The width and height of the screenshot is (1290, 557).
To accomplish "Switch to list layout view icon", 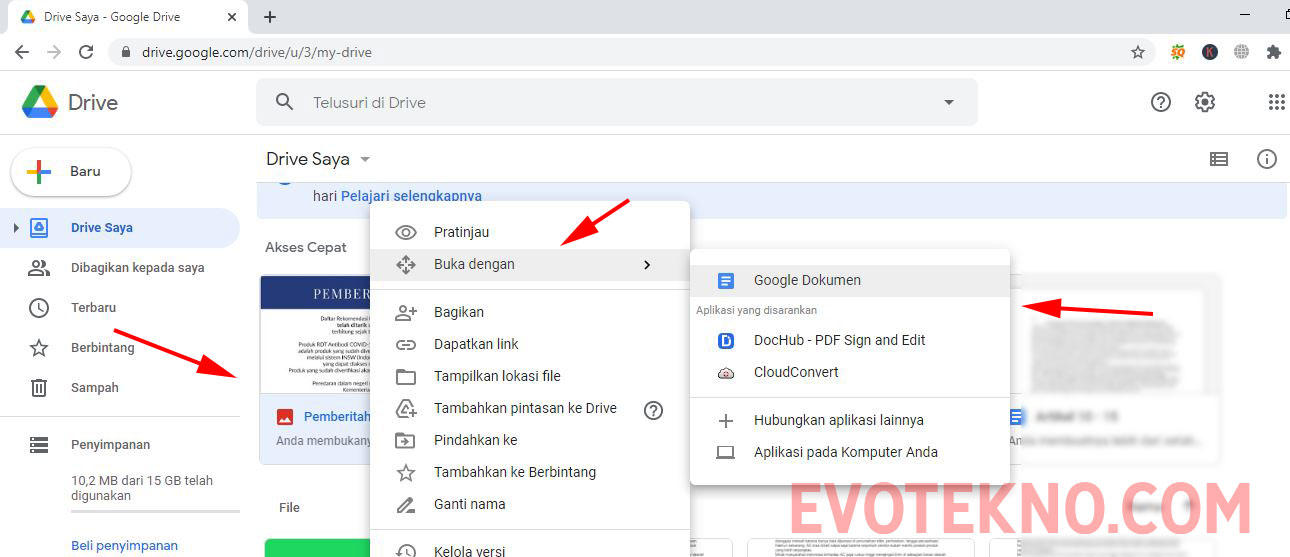I will (1219, 159).
